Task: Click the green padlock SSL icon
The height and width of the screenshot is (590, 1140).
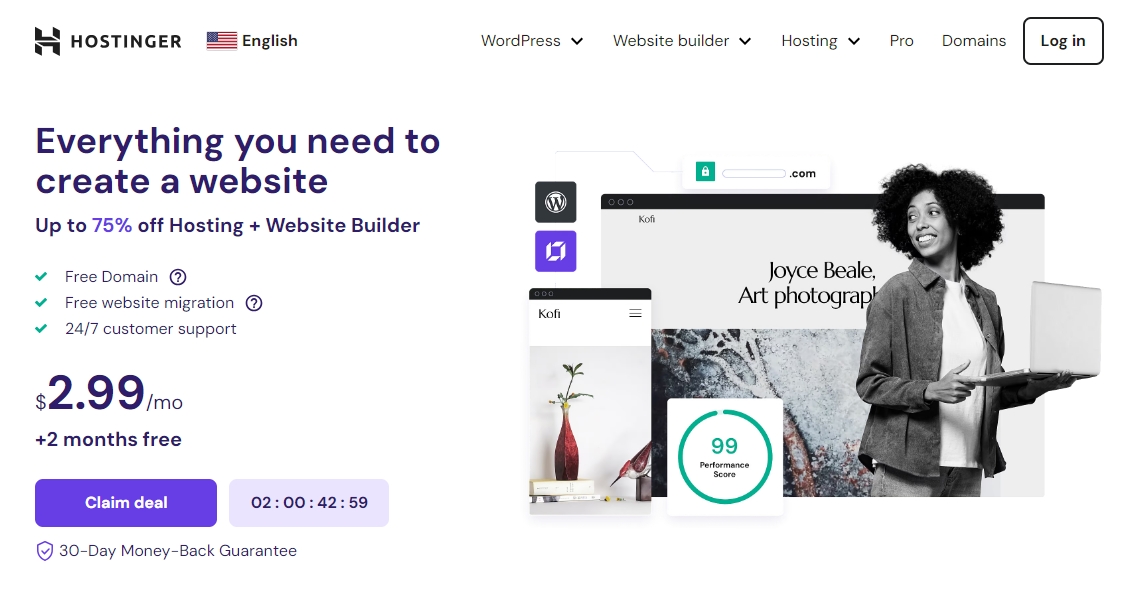Action: (705, 171)
